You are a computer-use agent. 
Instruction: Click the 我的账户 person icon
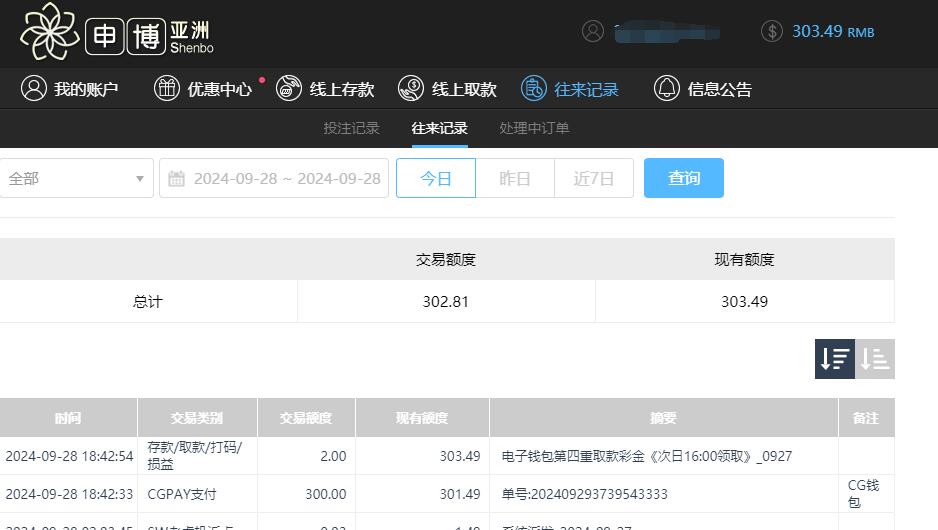coord(34,89)
